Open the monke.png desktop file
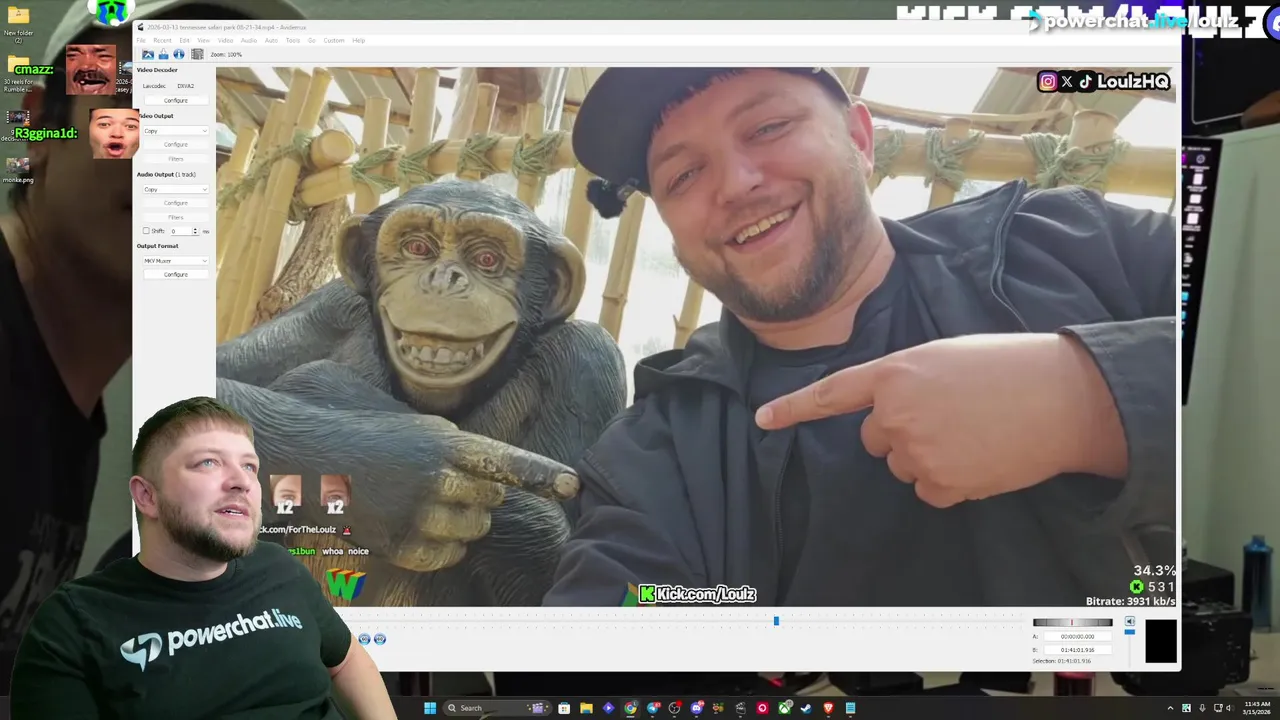The height and width of the screenshot is (720, 1280). [18, 169]
